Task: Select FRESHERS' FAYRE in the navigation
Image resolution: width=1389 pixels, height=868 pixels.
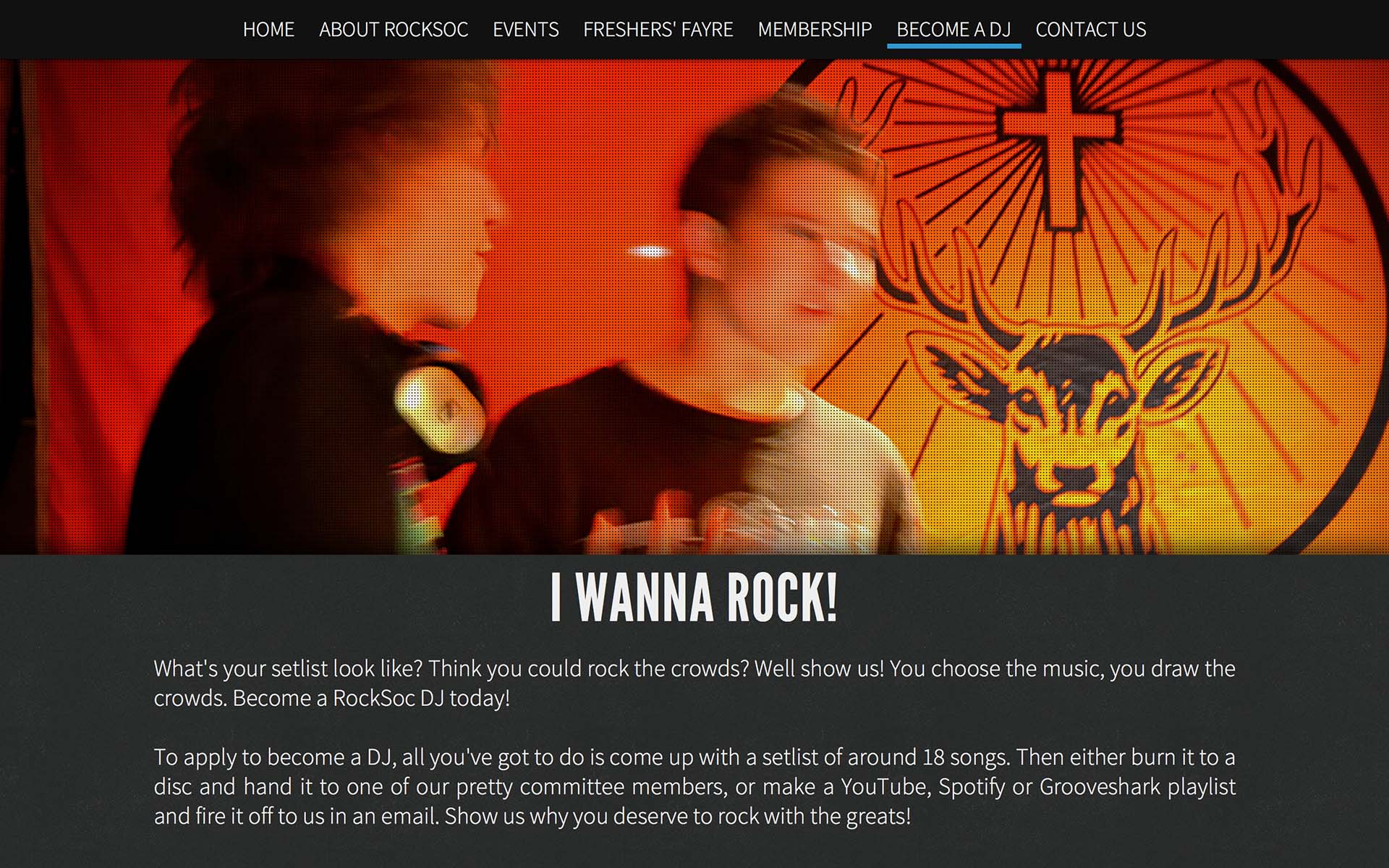Action: tap(658, 30)
